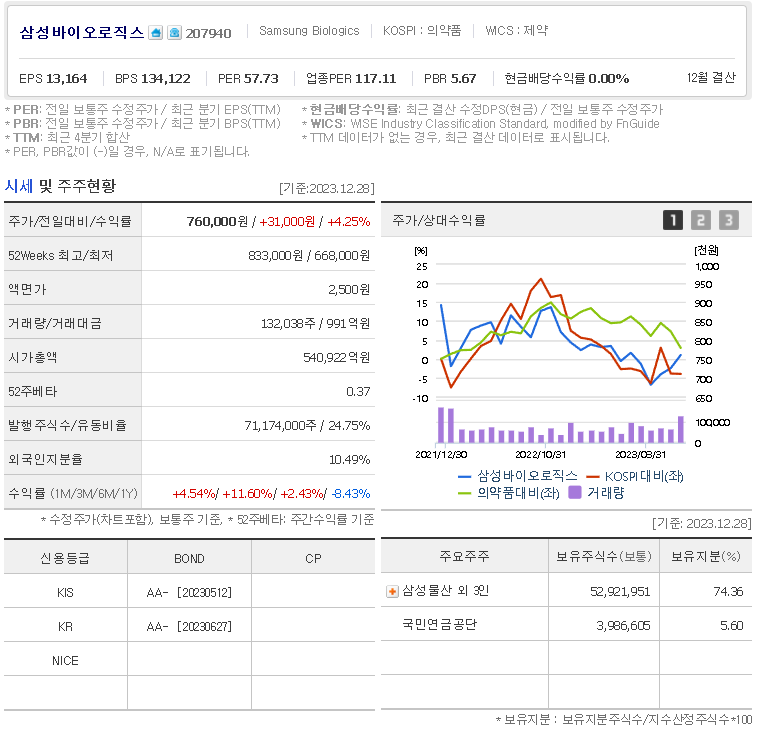This screenshot has width=764, height=733.
Task: Click the 1Y return -8.43% value
Action: pyautogui.click(x=351, y=494)
